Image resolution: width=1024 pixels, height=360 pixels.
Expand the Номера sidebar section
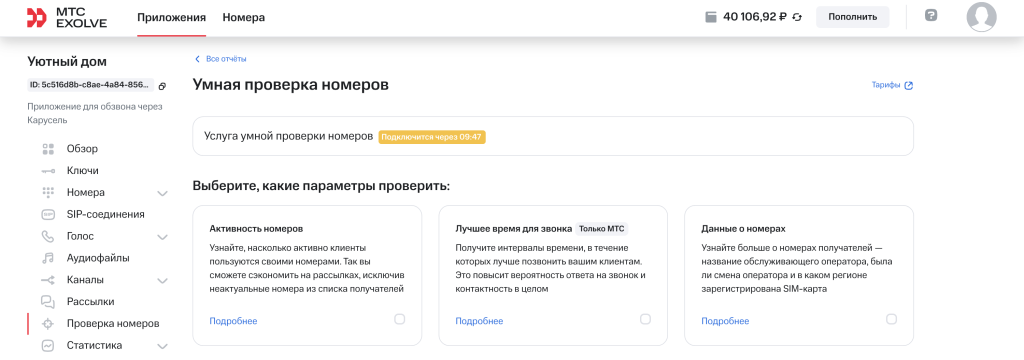(163, 193)
